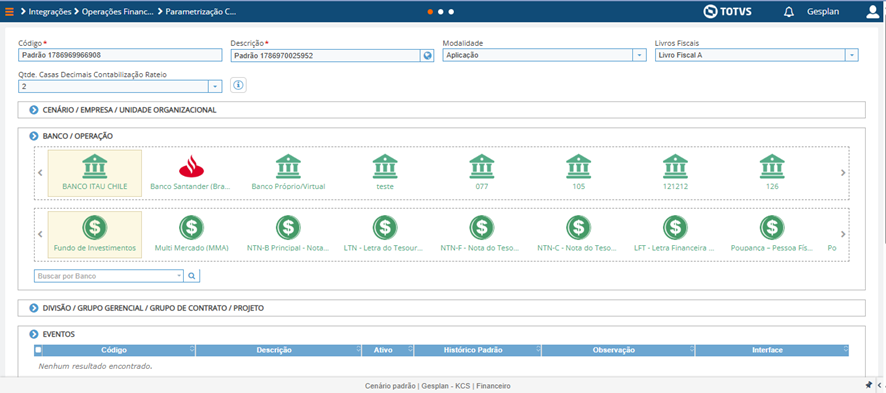Select Banco Santander bank icon
The height and width of the screenshot is (393, 886).
[191, 173]
